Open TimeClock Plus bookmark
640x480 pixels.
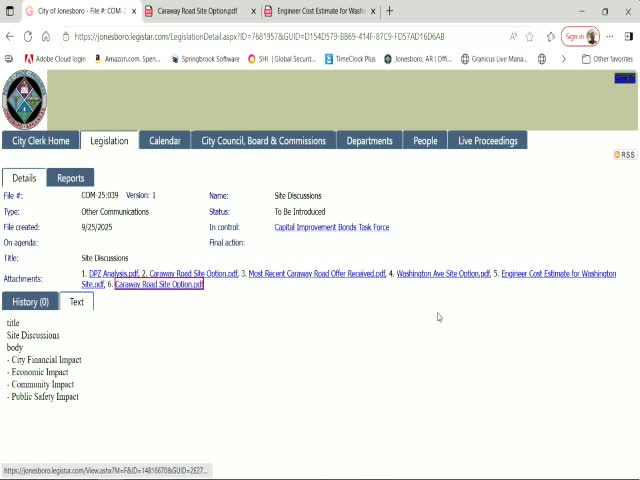350,59
